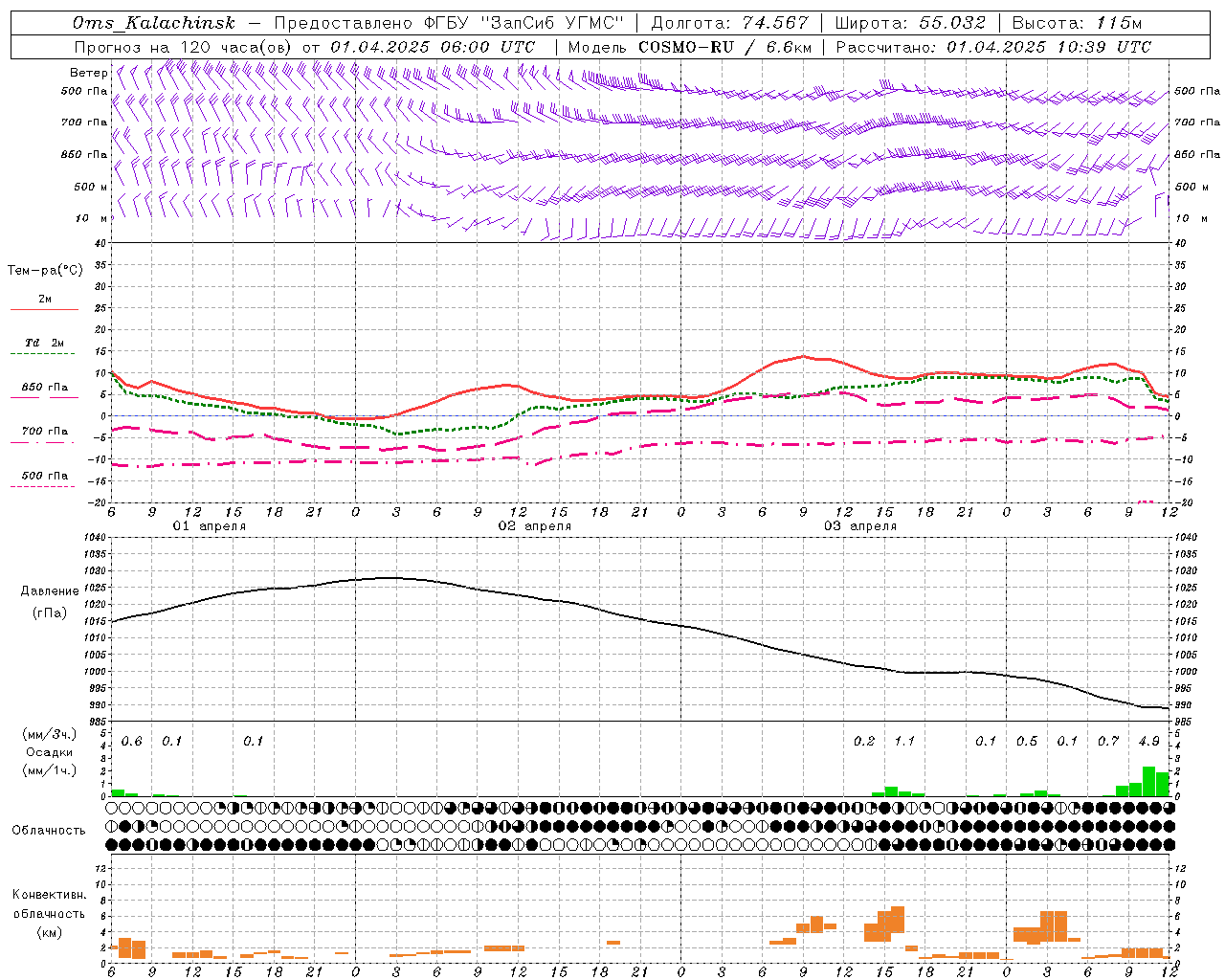Screen dimensions: 1225x980
Task: Click the 500 гПа temperature legend label
Action: click(45, 475)
